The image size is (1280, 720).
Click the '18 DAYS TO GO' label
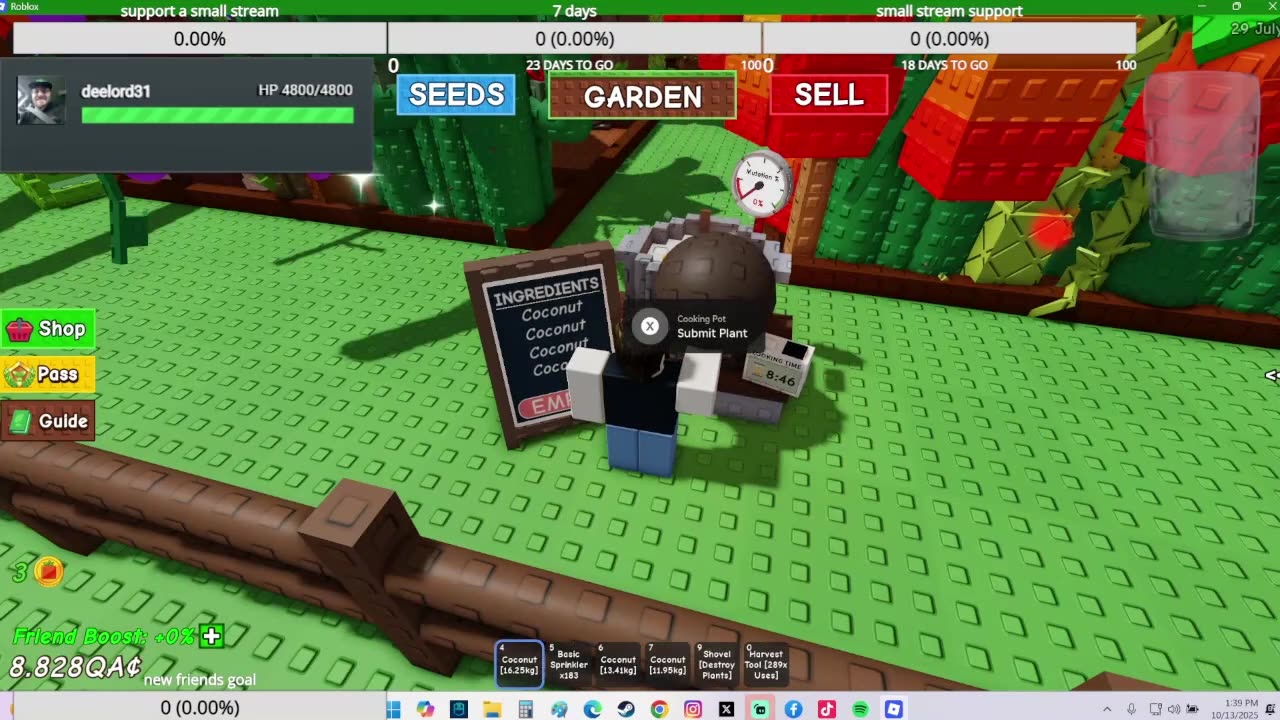[x=945, y=65]
